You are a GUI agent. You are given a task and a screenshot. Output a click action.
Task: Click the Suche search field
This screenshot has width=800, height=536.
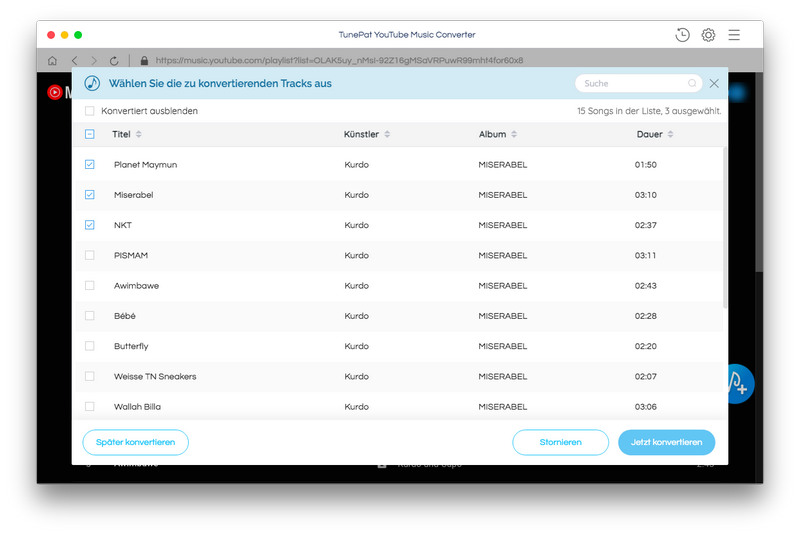coord(638,83)
